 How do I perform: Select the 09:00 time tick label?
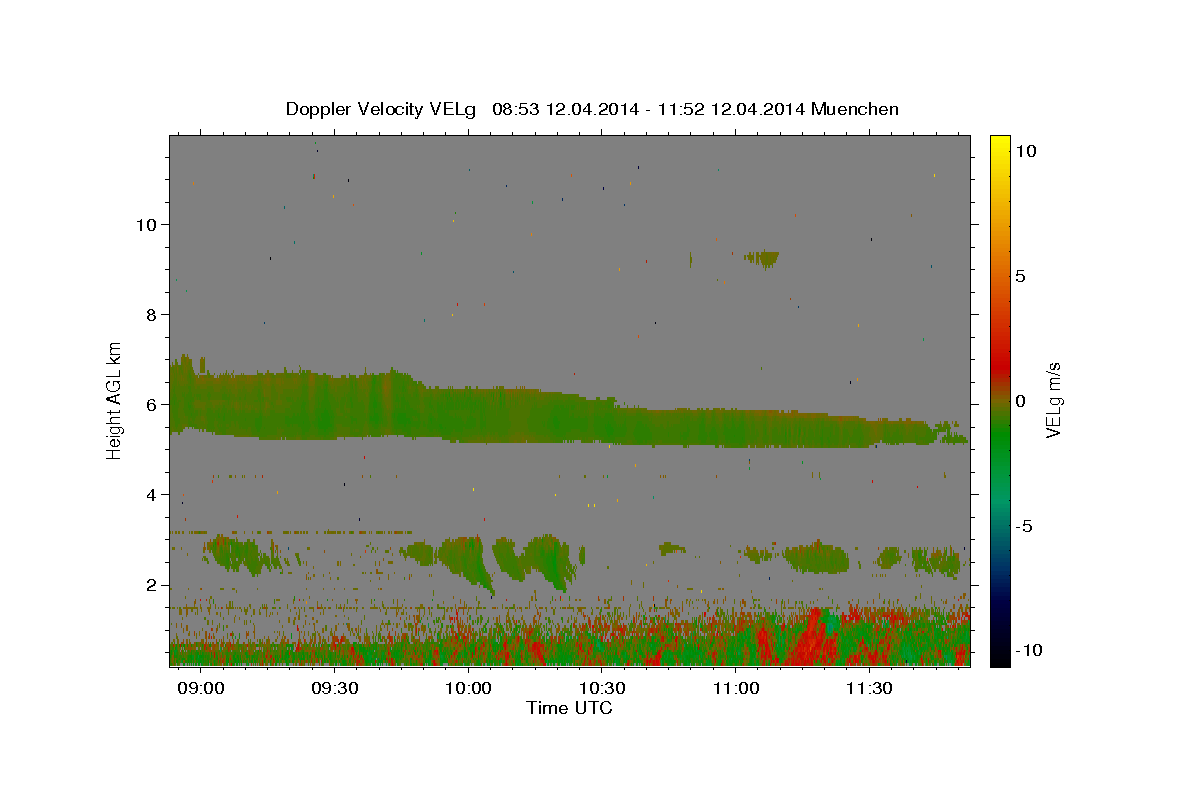[203, 689]
